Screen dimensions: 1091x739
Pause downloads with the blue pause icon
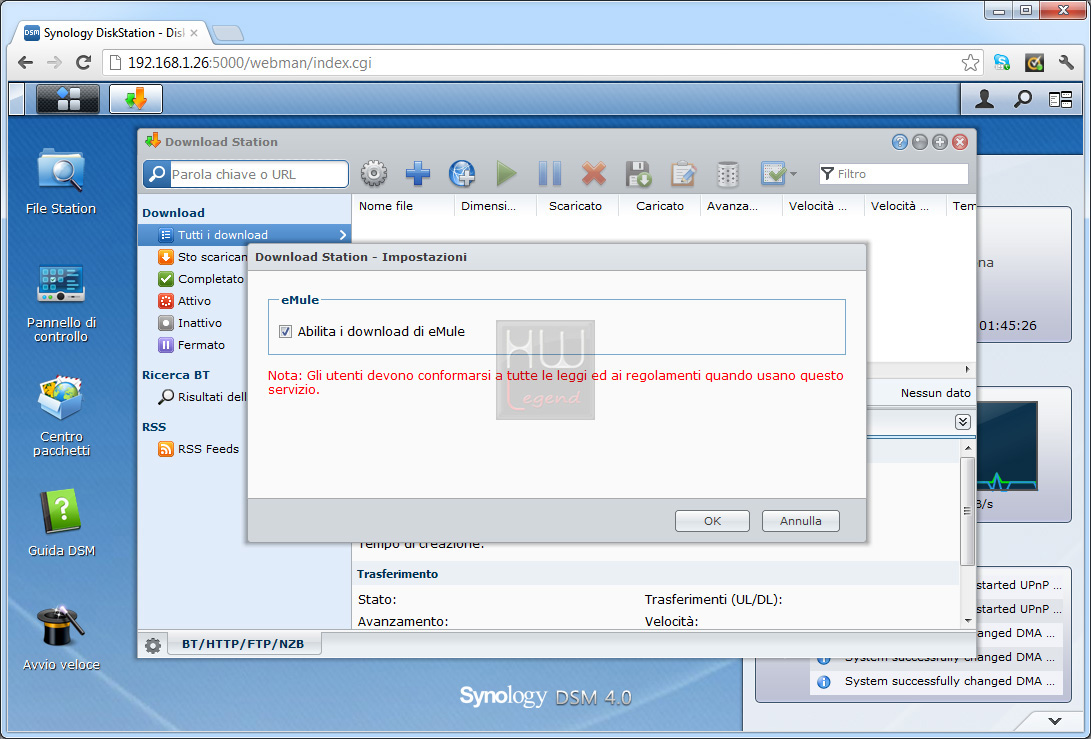tap(550, 173)
